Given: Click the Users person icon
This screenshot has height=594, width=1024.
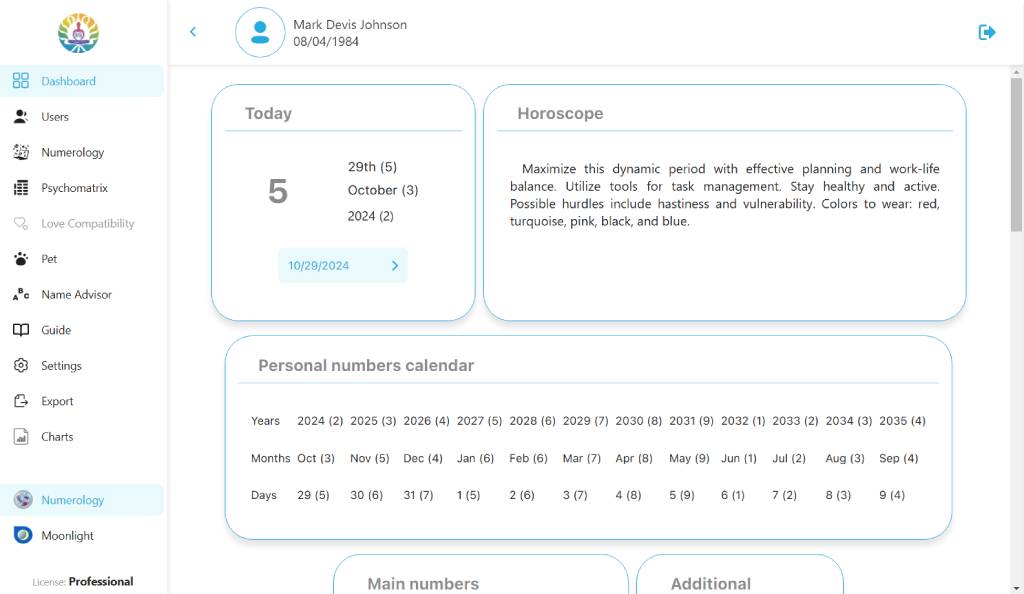Looking at the screenshot, I should [x=21, y=117].
